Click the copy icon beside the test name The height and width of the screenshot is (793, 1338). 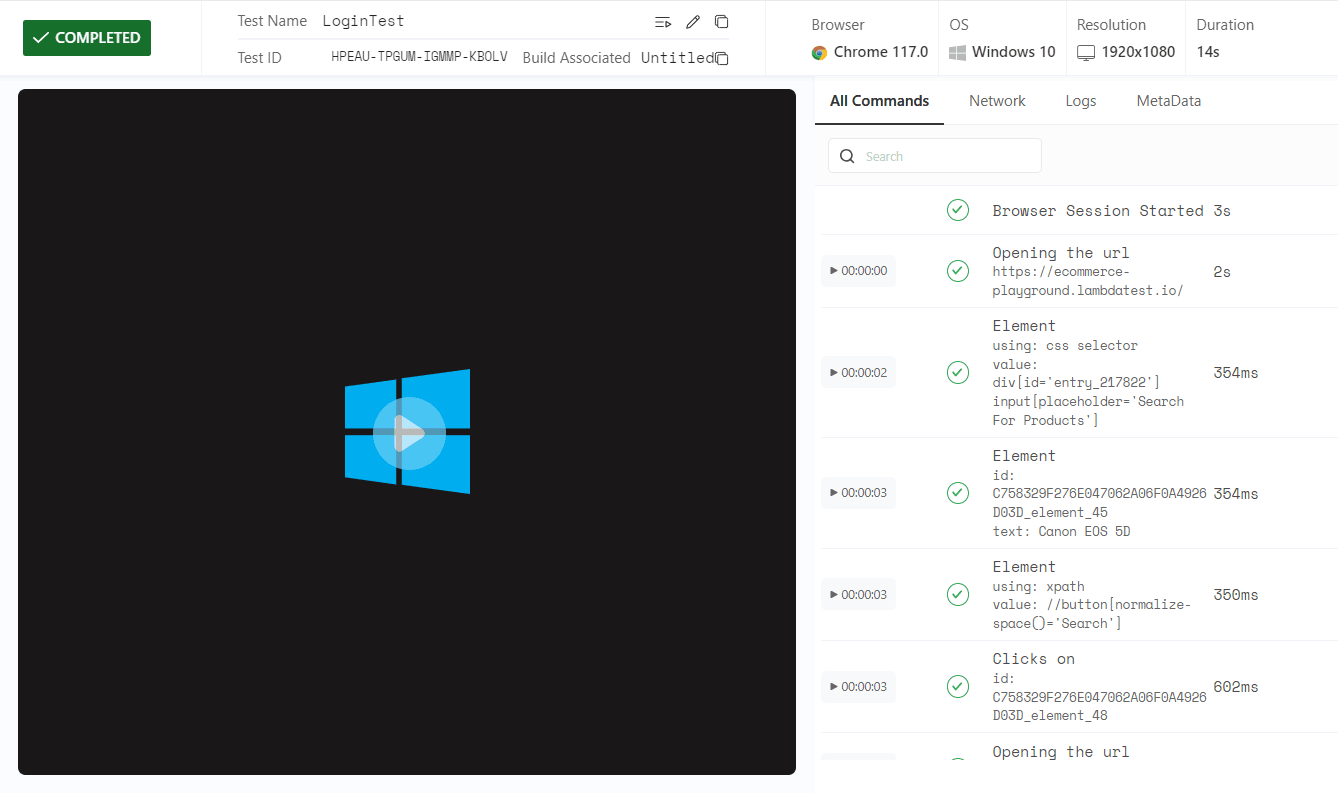coord(721,21)
